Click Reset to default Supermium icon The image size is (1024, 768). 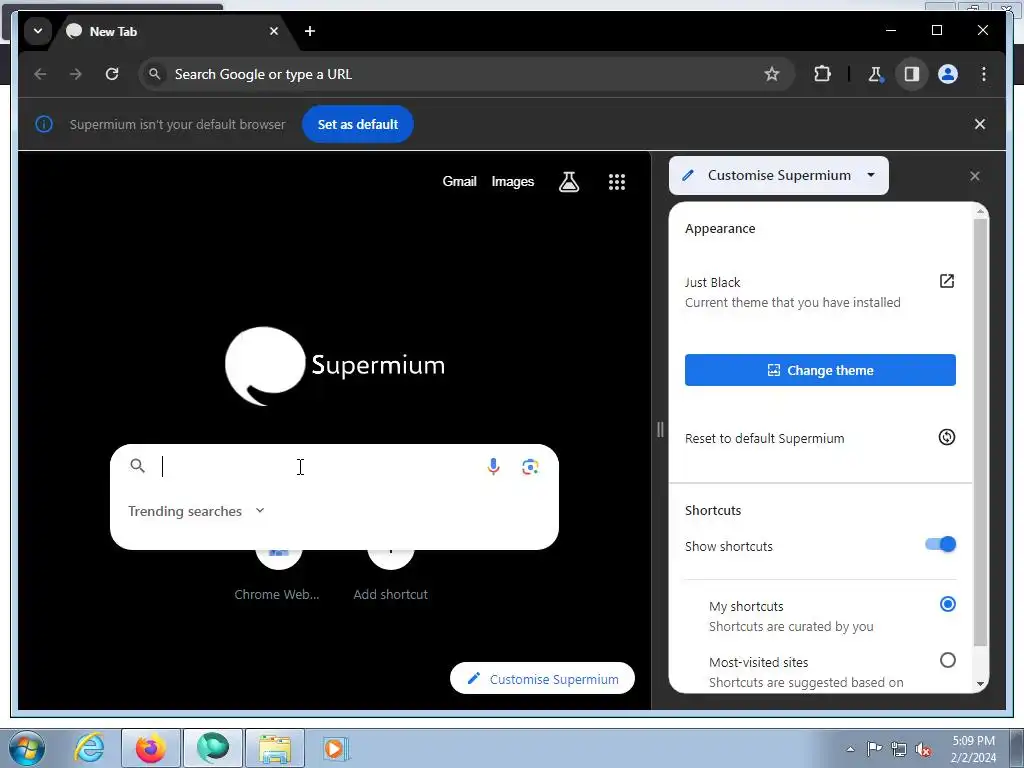(x=946, y=437)
